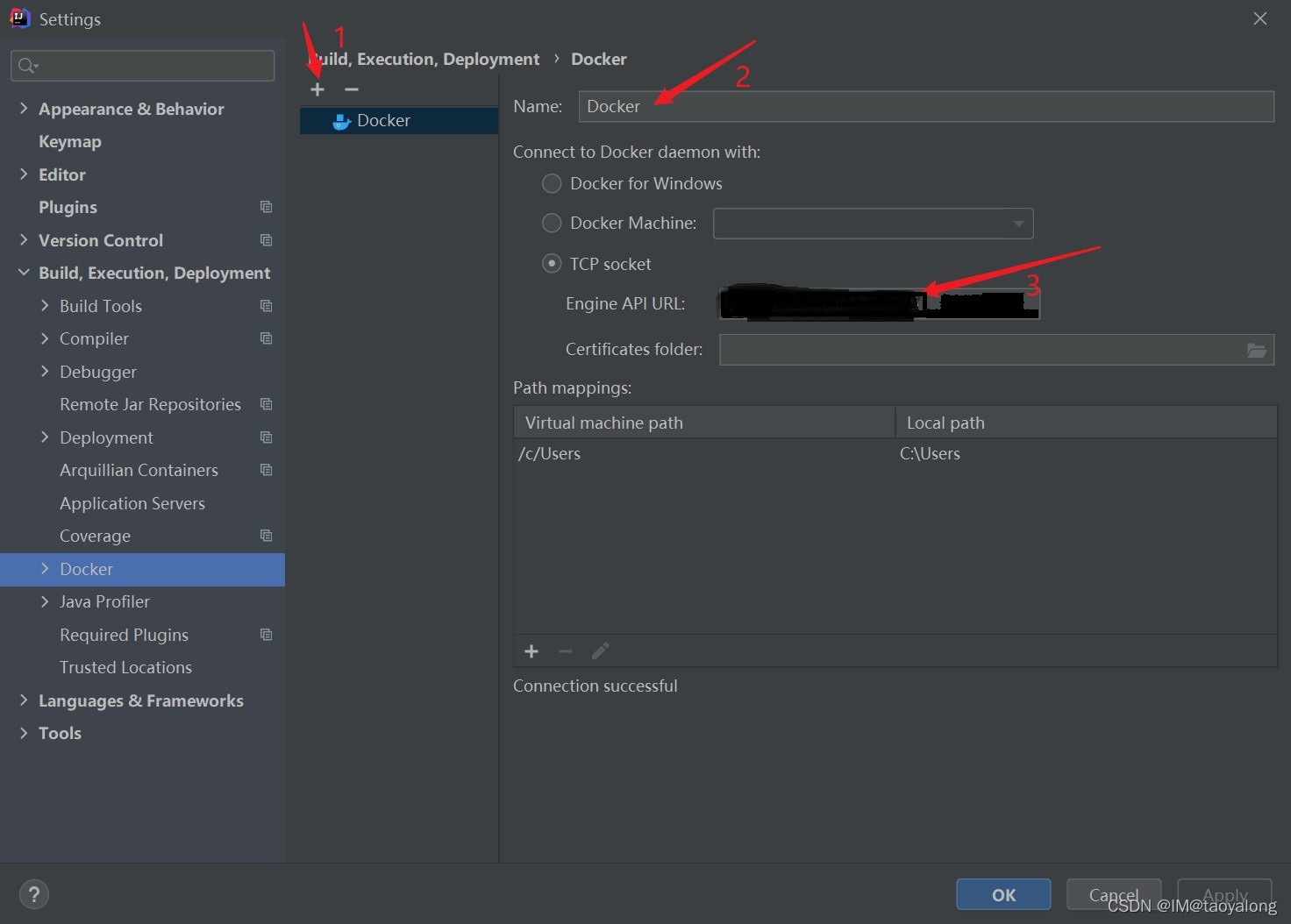Open Arquillian Containers settings
1291x924 pixels.
tap(139, 470)
